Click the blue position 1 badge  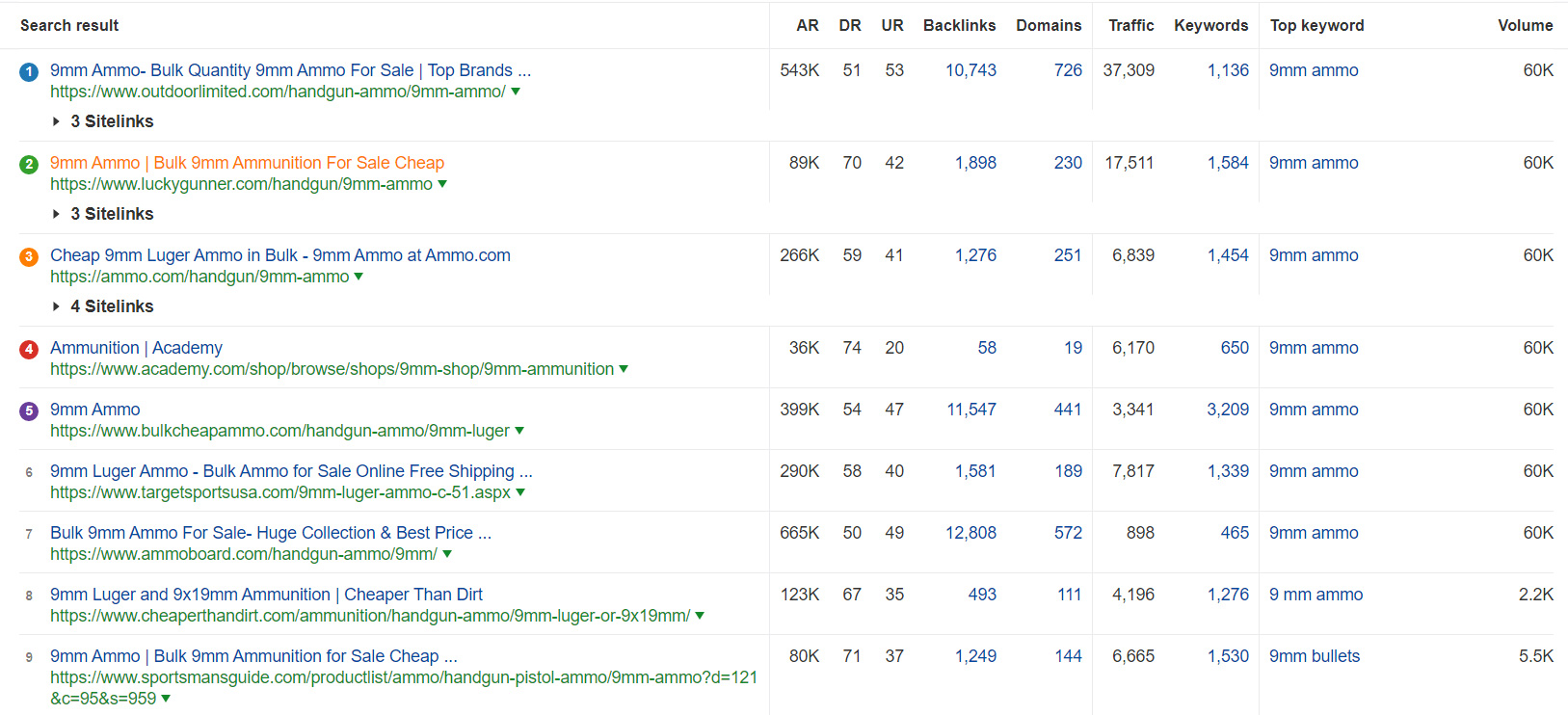[29, 71]
